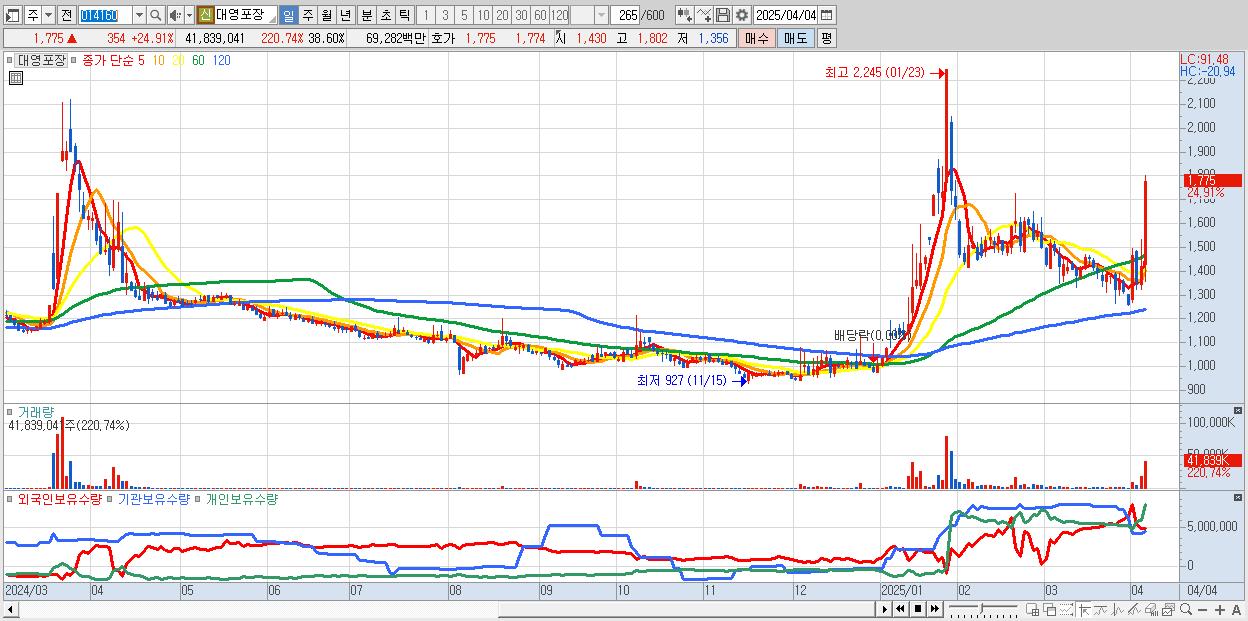Viewport: 1248px width, 621px height.
Task: Click the bottom magnifier zoom icon
Action: click(x=1185, y=609)
